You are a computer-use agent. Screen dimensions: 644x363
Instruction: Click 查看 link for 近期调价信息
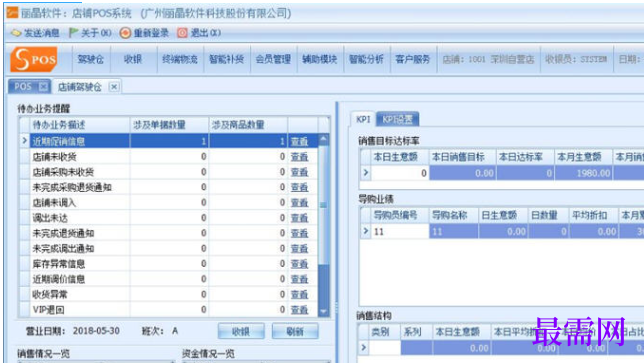click(299, 279)
